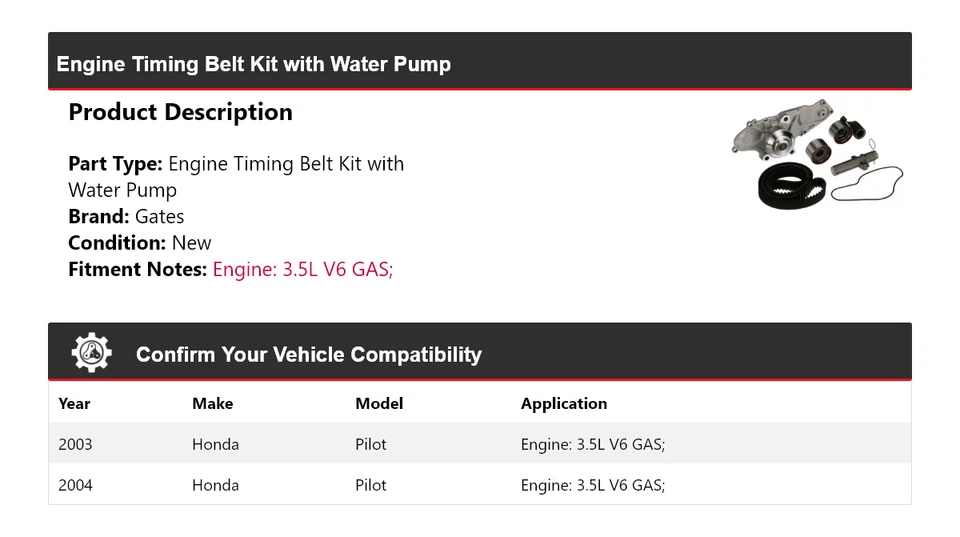Click the Year column header

74,404
